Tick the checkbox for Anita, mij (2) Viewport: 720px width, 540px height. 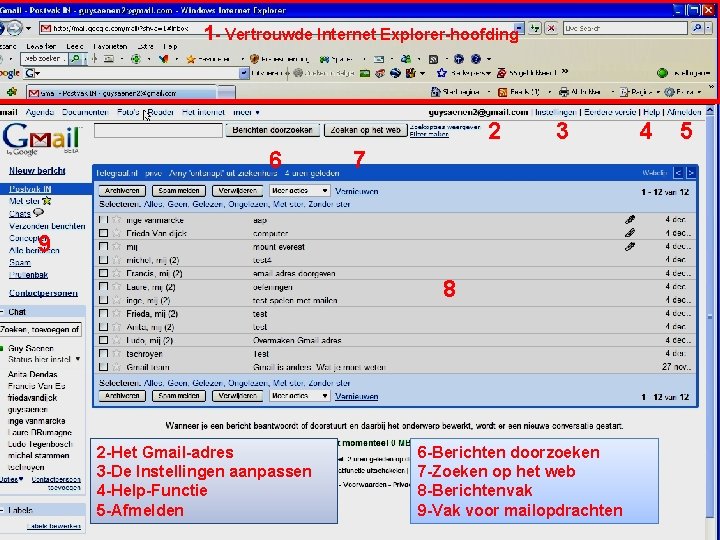click(x=104, y=327)
